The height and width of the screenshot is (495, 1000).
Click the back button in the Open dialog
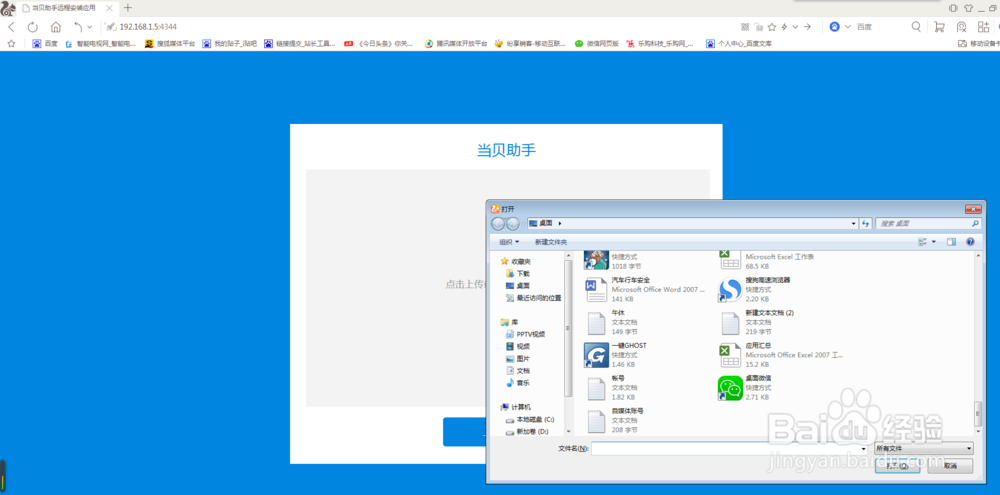tap(498, 224)
